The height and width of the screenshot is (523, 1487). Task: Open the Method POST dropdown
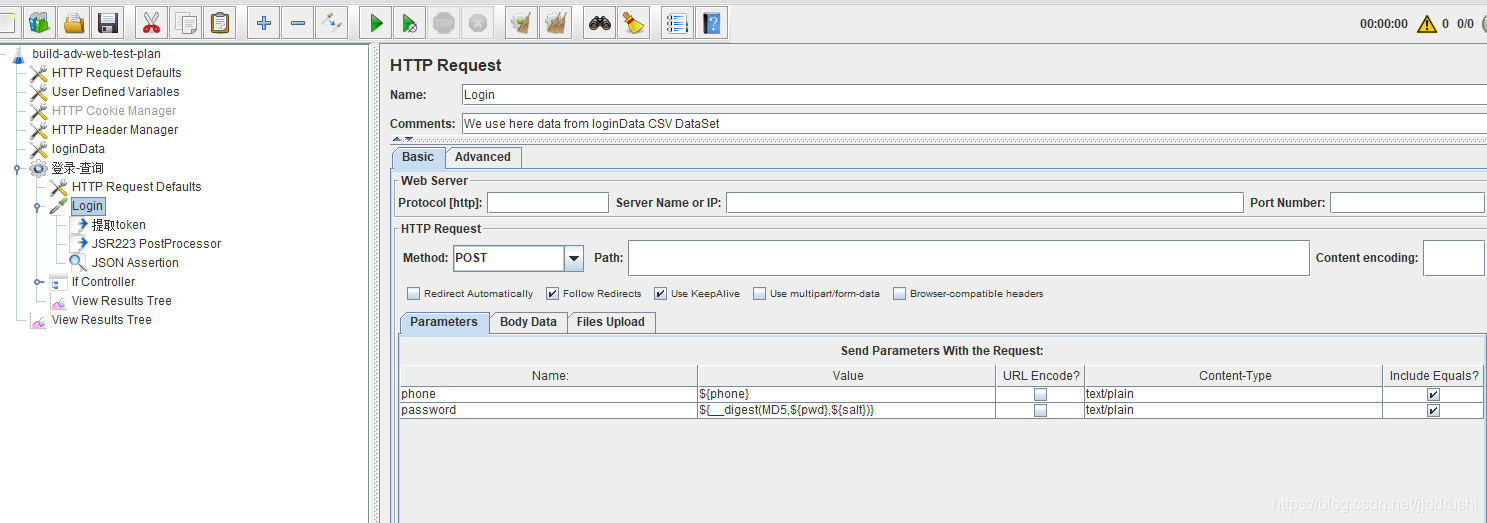pos(574,258)
